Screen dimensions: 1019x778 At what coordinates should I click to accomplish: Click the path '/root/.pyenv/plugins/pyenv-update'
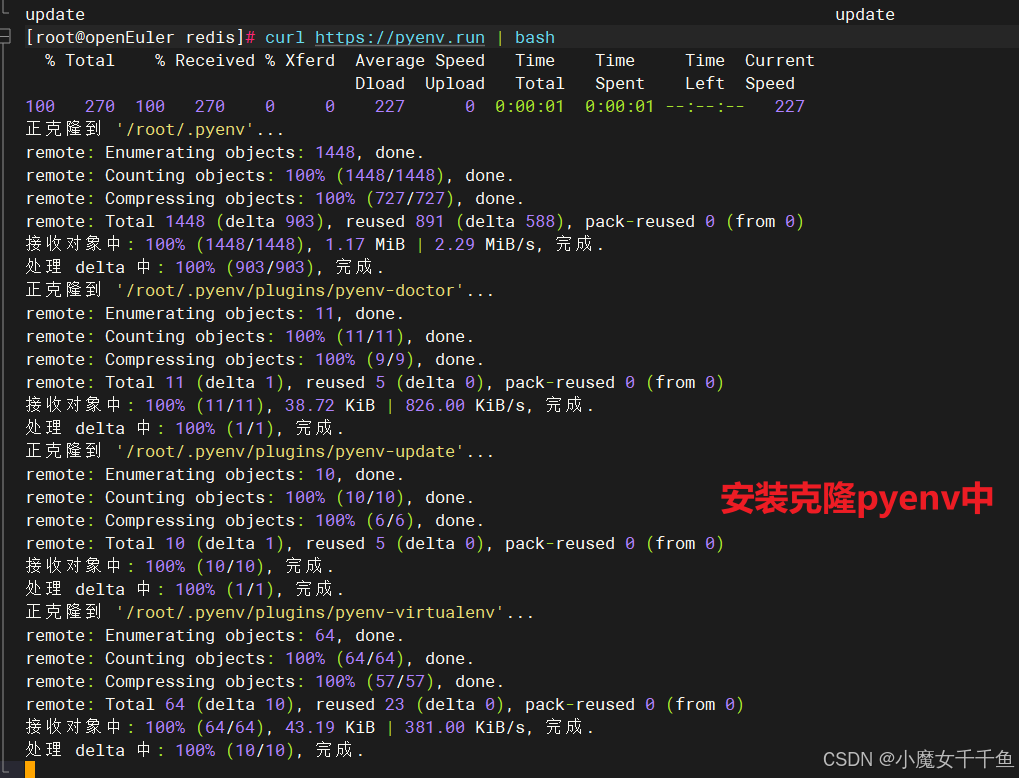290,452
